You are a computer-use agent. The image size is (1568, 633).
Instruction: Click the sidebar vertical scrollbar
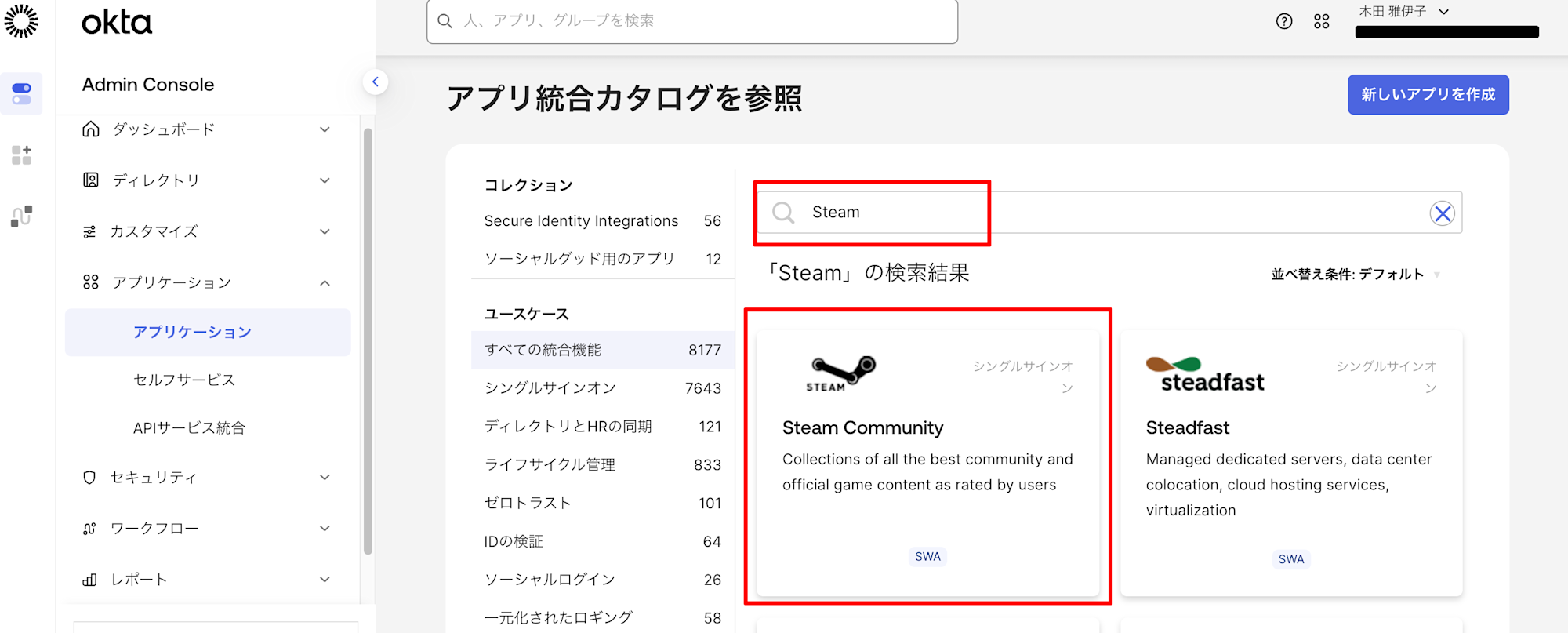point(368,341)
